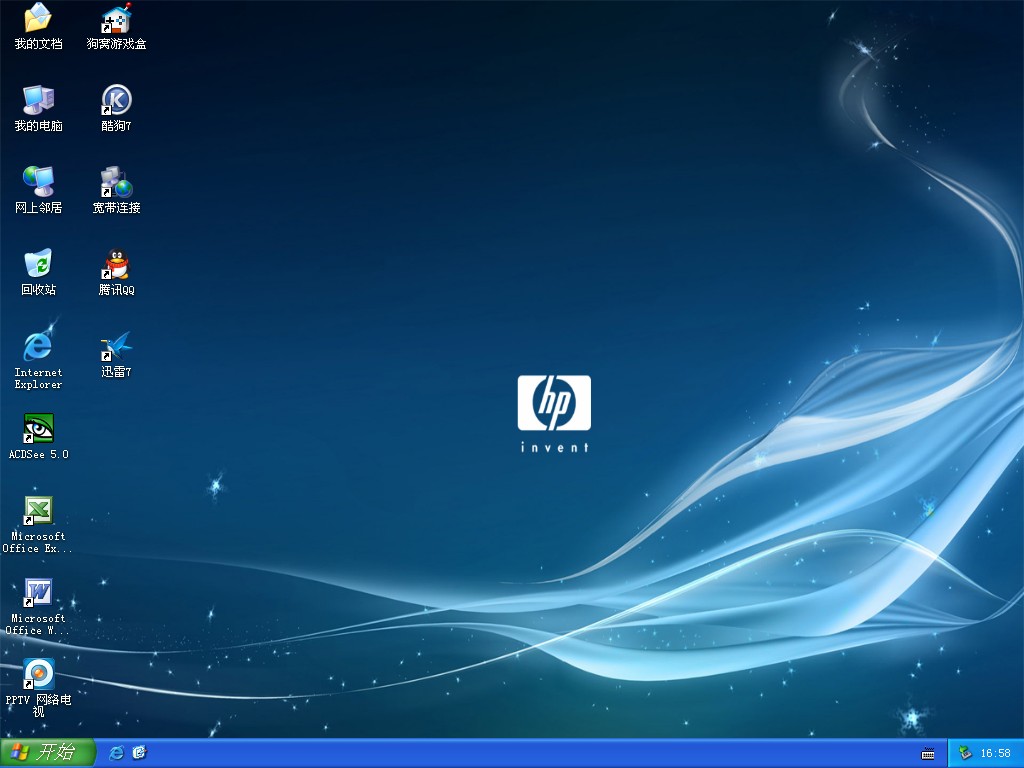Select the 回收站 recycle bin
The height and width of the screenshot is (768, 1024).
pyautogui.click(x=38, y=264)
